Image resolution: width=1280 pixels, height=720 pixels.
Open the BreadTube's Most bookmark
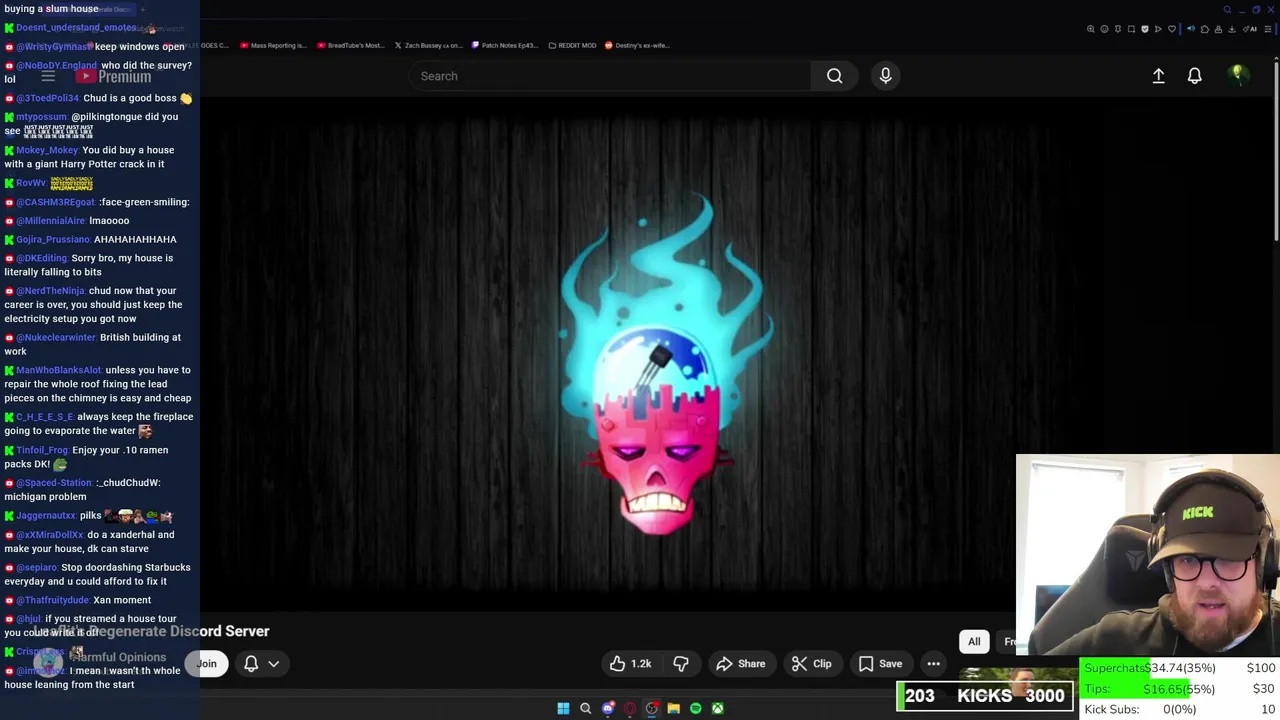point(351,45)
